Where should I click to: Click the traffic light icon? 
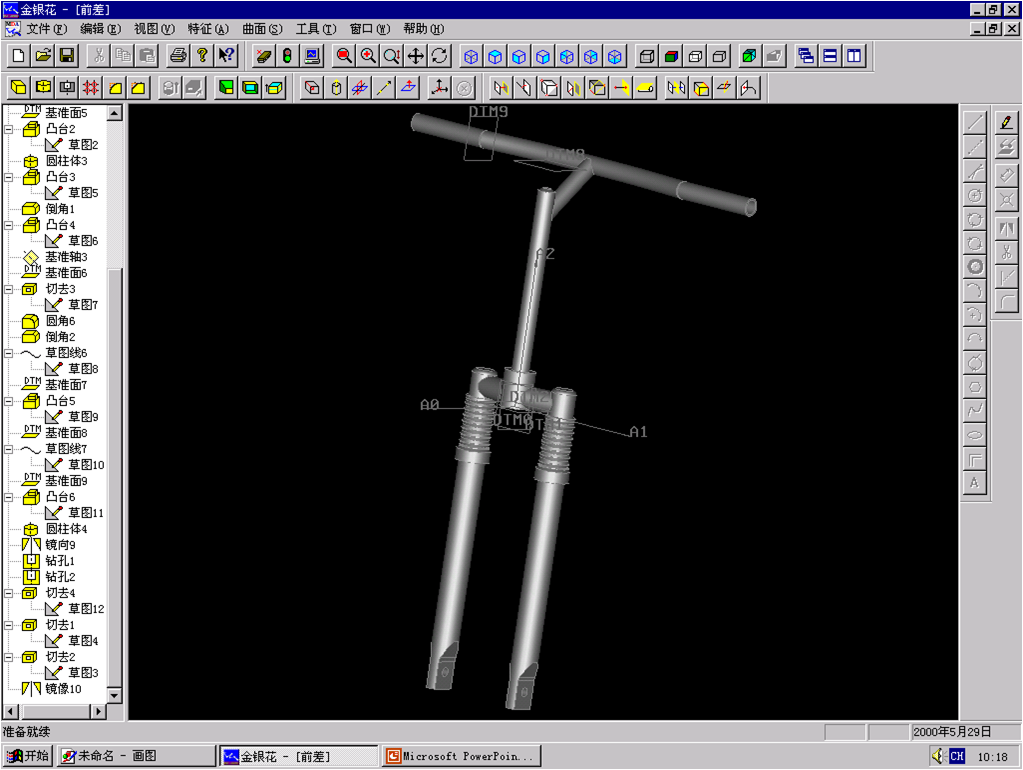coord(288,56)
